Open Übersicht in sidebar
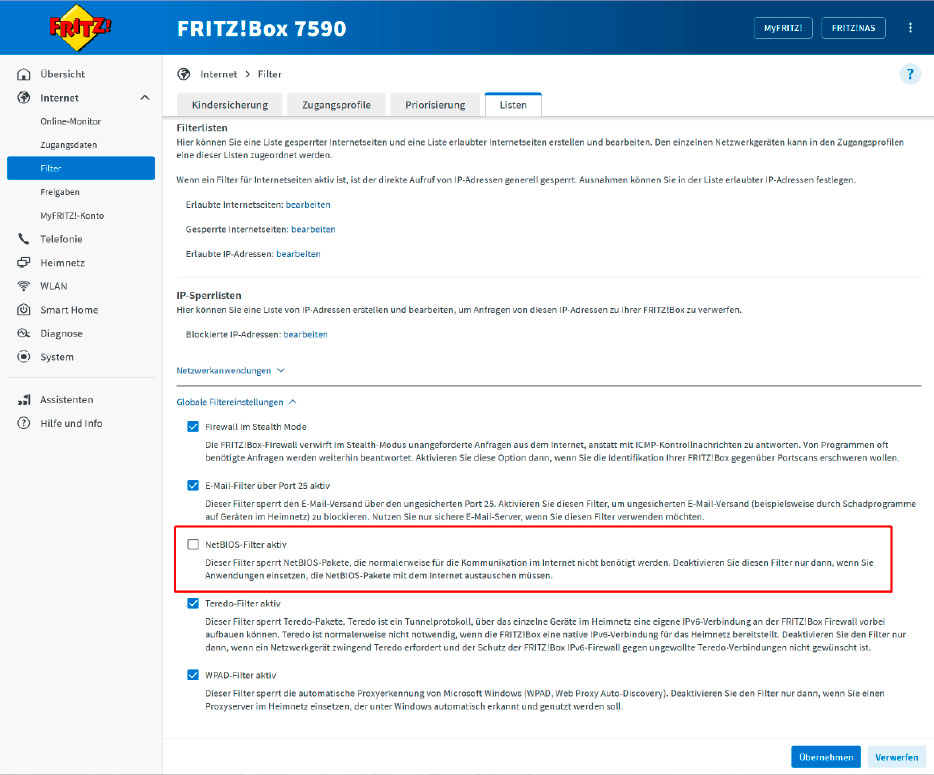This screenshot has height=775, width=934. tap(63, 74)
